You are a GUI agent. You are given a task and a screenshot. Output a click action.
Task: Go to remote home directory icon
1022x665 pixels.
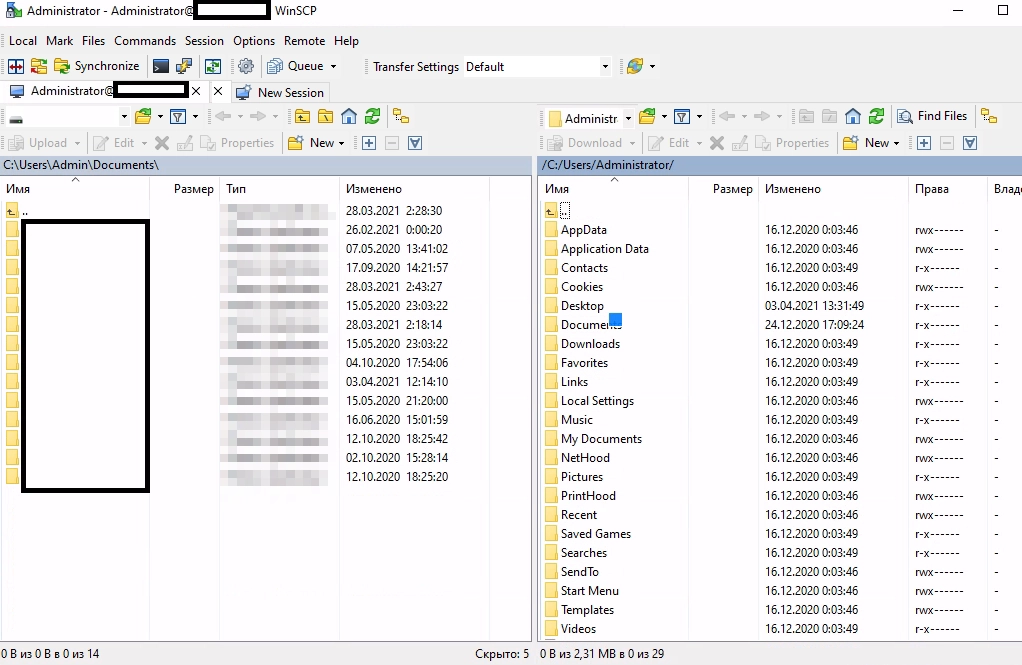click(852, 116)
